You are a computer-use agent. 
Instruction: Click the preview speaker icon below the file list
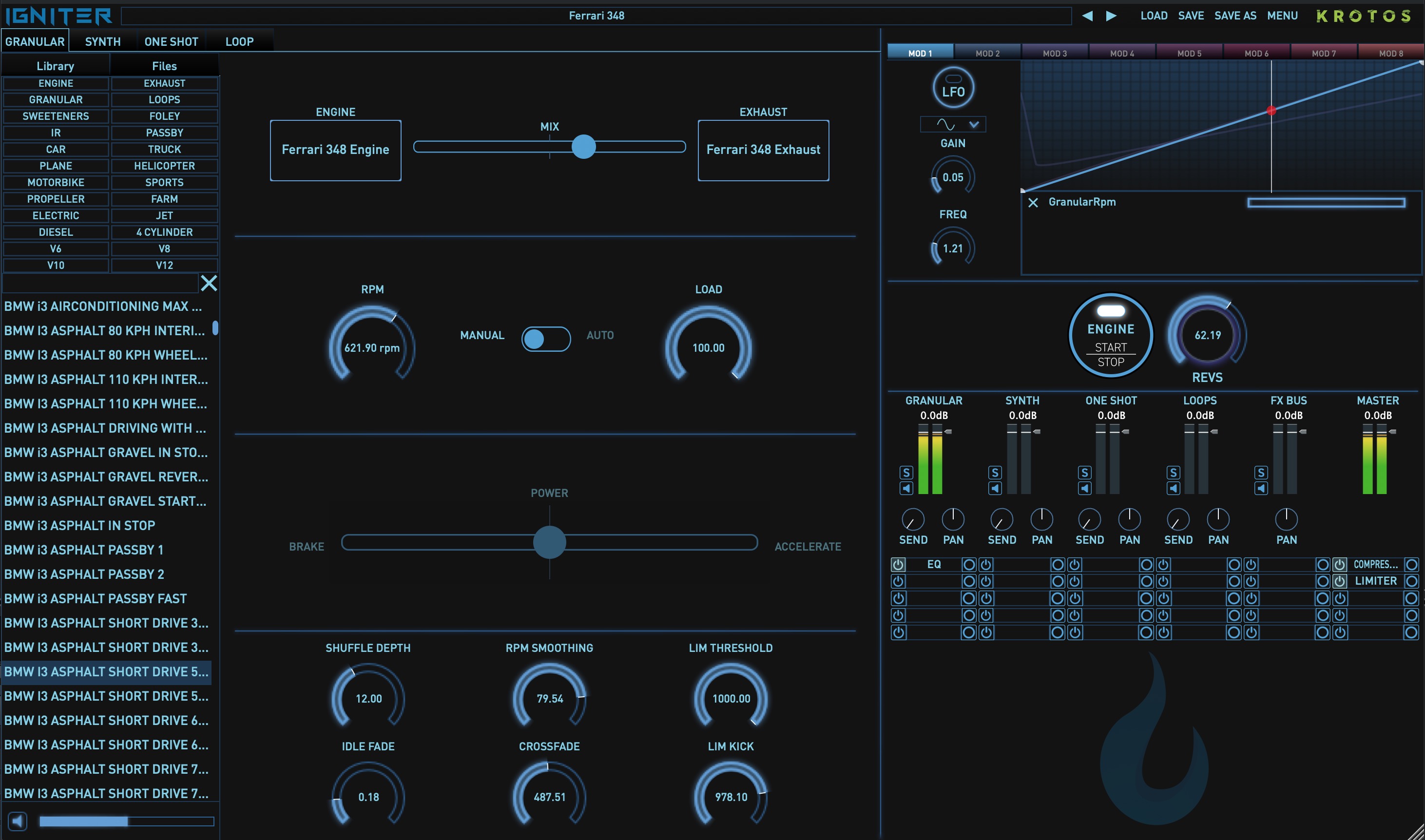tap(18, 821)
